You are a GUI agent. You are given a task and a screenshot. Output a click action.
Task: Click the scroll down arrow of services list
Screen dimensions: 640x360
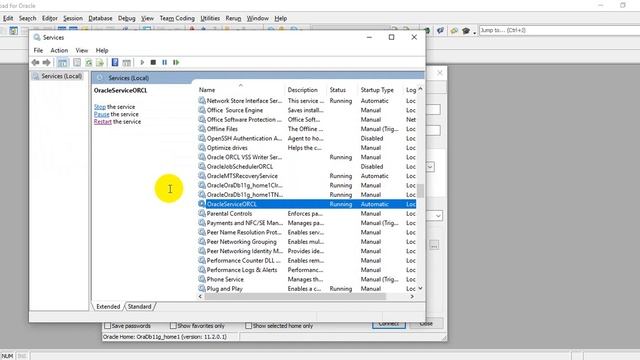click(420, 288)
